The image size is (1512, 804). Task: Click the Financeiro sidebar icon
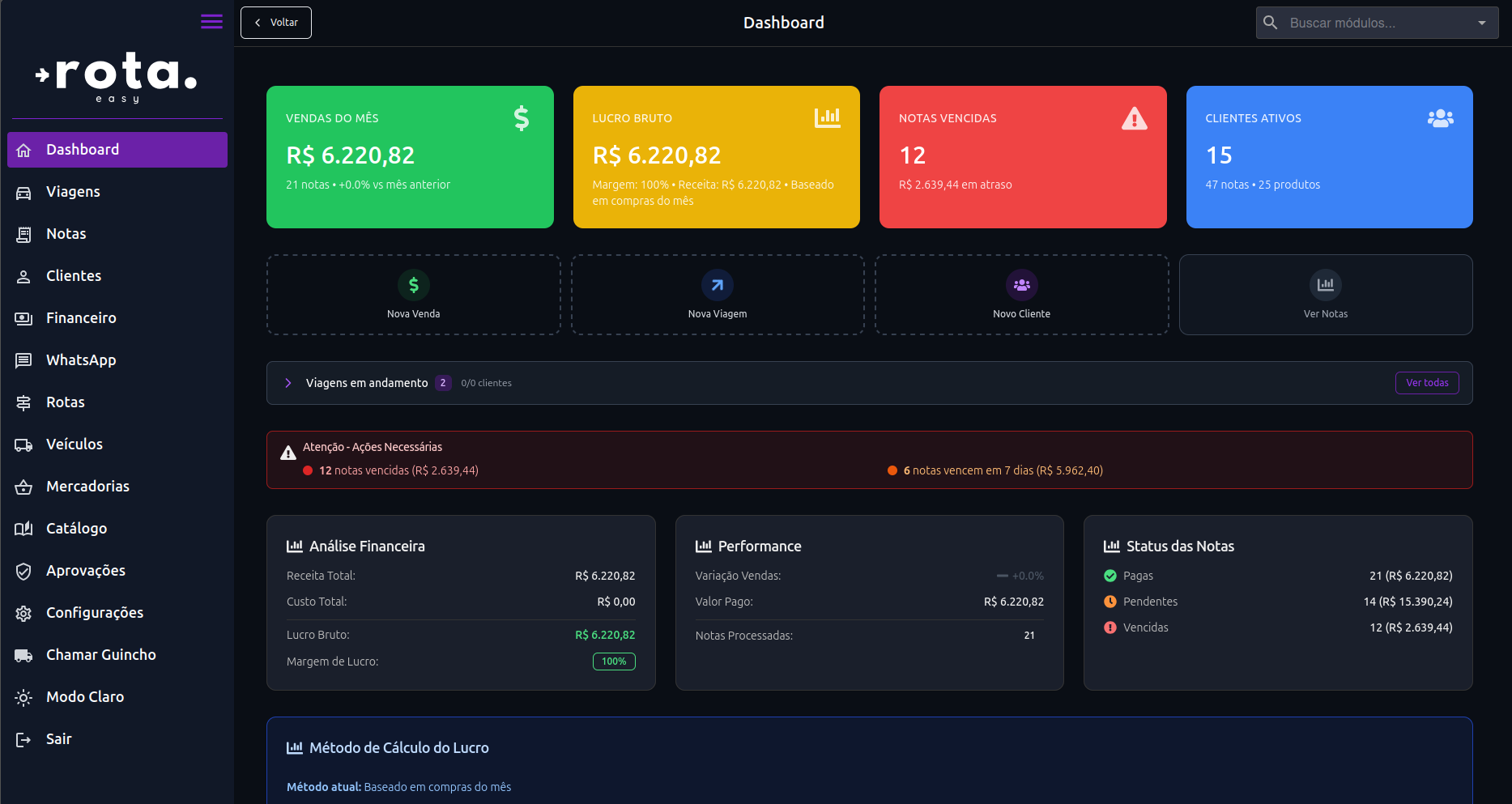point(24,317)
